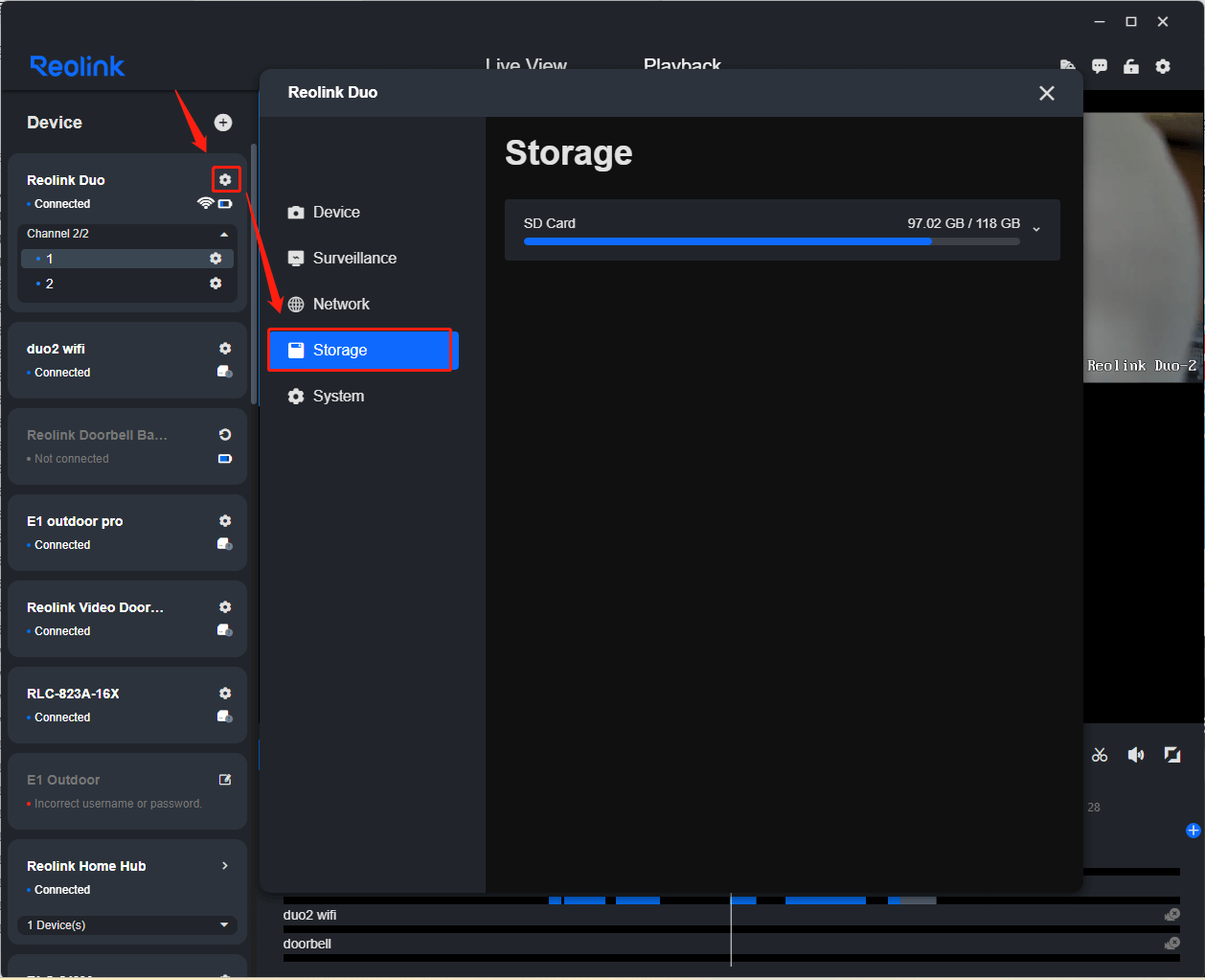Select the Storage settings section

pos(363,351)
